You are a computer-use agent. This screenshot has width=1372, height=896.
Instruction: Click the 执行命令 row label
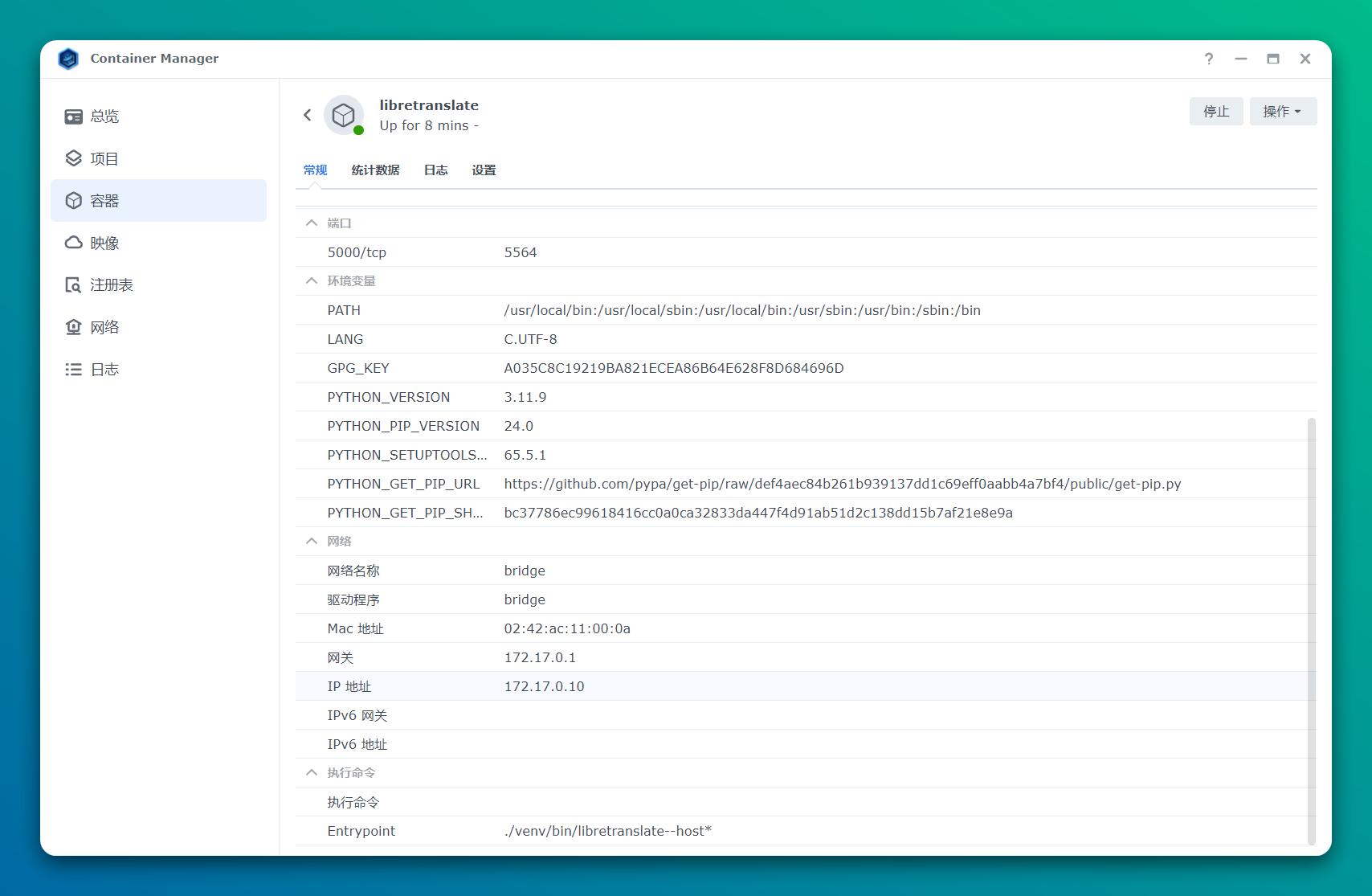[353, 802]
